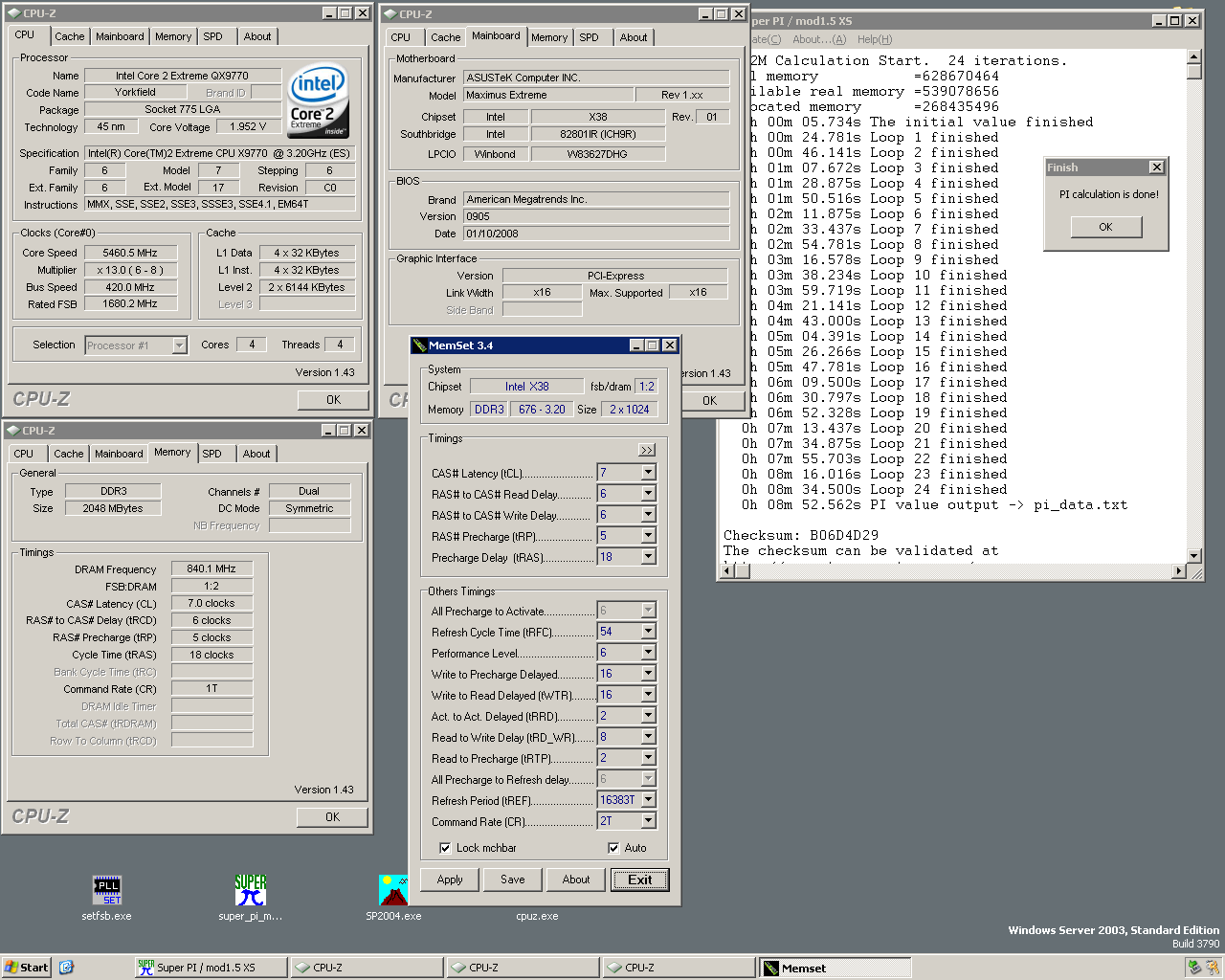Open the Write to Precharge Delayed dropdown
This screenshot has width=1225, height=980.
[648, 674]
